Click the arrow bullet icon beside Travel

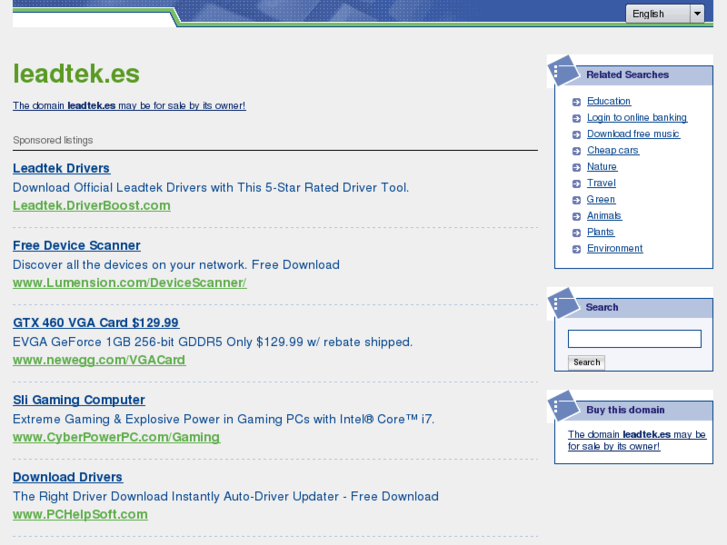point(576,184)
